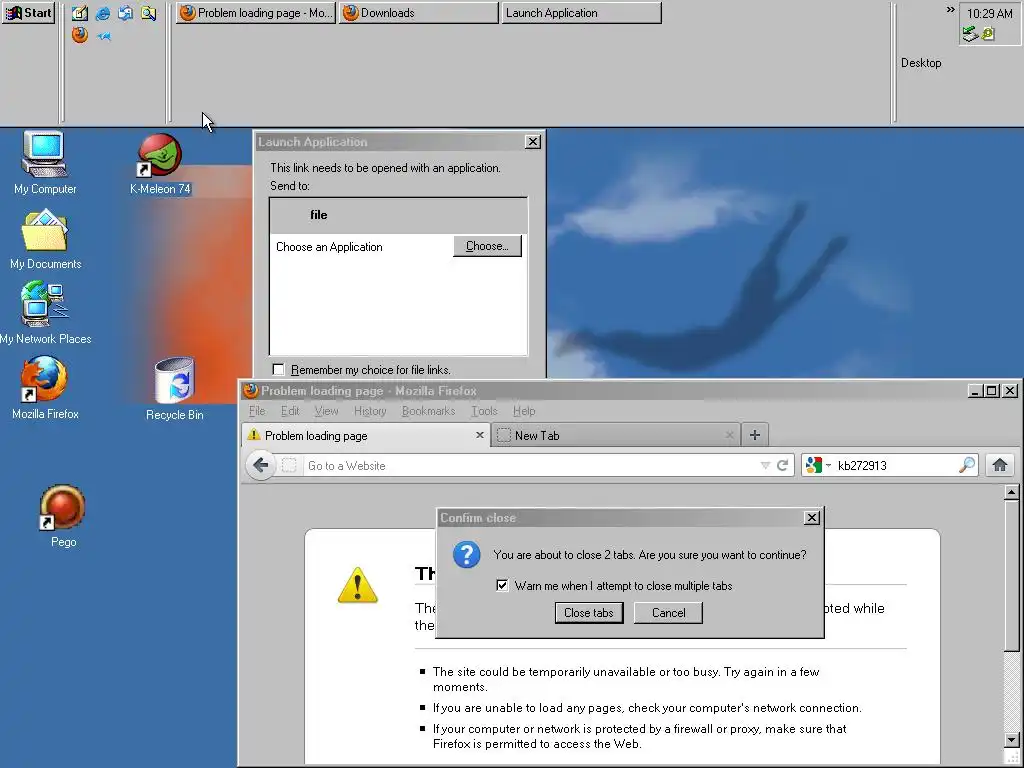Click the 10:29 AM clock
Viewport: 1024px width, 768px height.
989,13
